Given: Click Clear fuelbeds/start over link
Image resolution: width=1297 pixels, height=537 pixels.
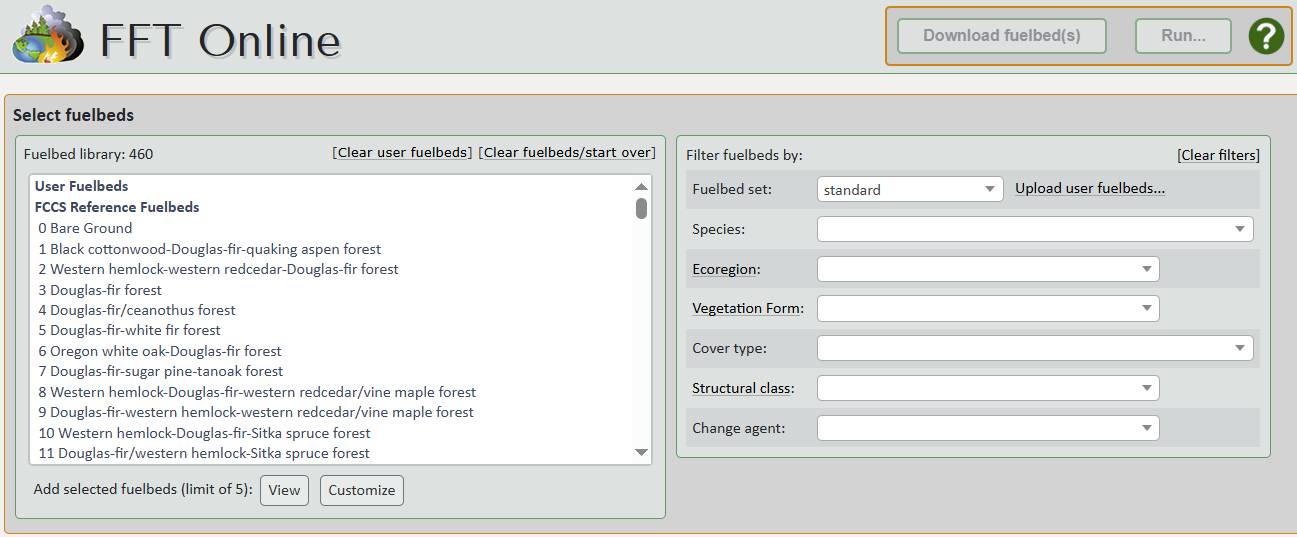Looking at the screenshot, I should pyautogui.click(x=567, y=153).
